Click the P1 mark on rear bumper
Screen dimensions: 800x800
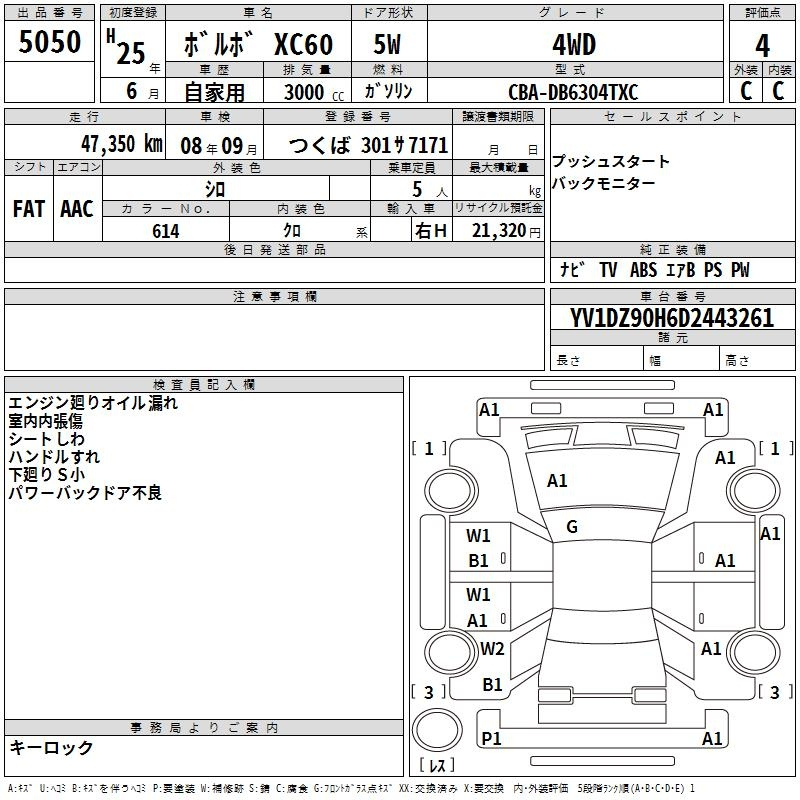coord(491,738)
